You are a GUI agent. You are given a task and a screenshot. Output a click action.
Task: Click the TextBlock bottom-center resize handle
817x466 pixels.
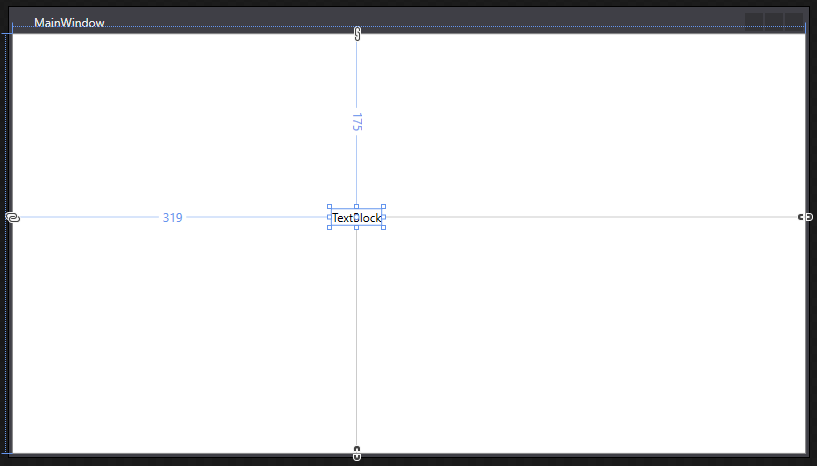(x=357, y=227)
